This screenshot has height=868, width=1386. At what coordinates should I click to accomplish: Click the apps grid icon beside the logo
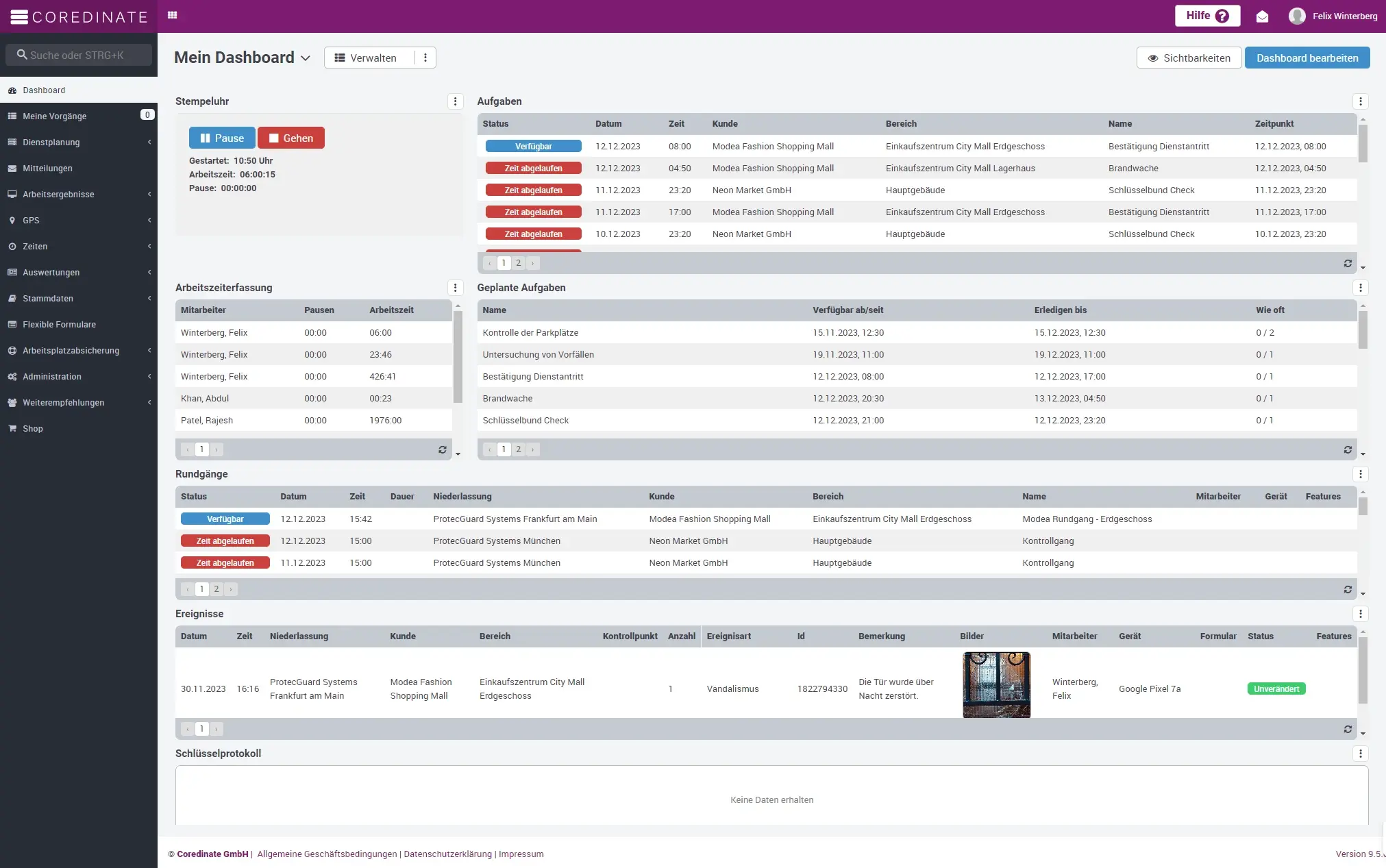pos(173,14)
